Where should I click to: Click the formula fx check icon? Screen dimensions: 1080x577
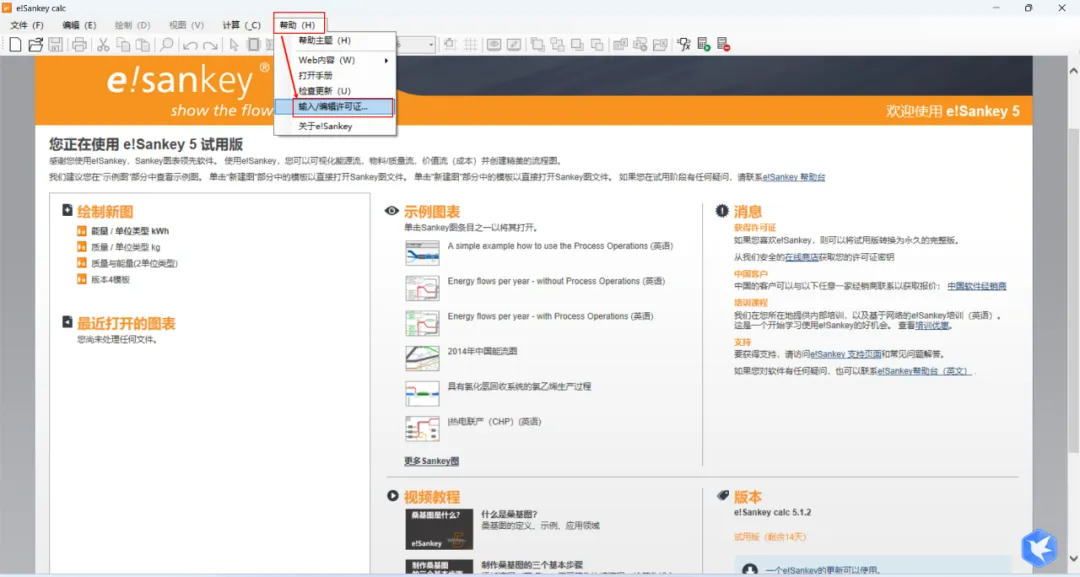(683, 45)
